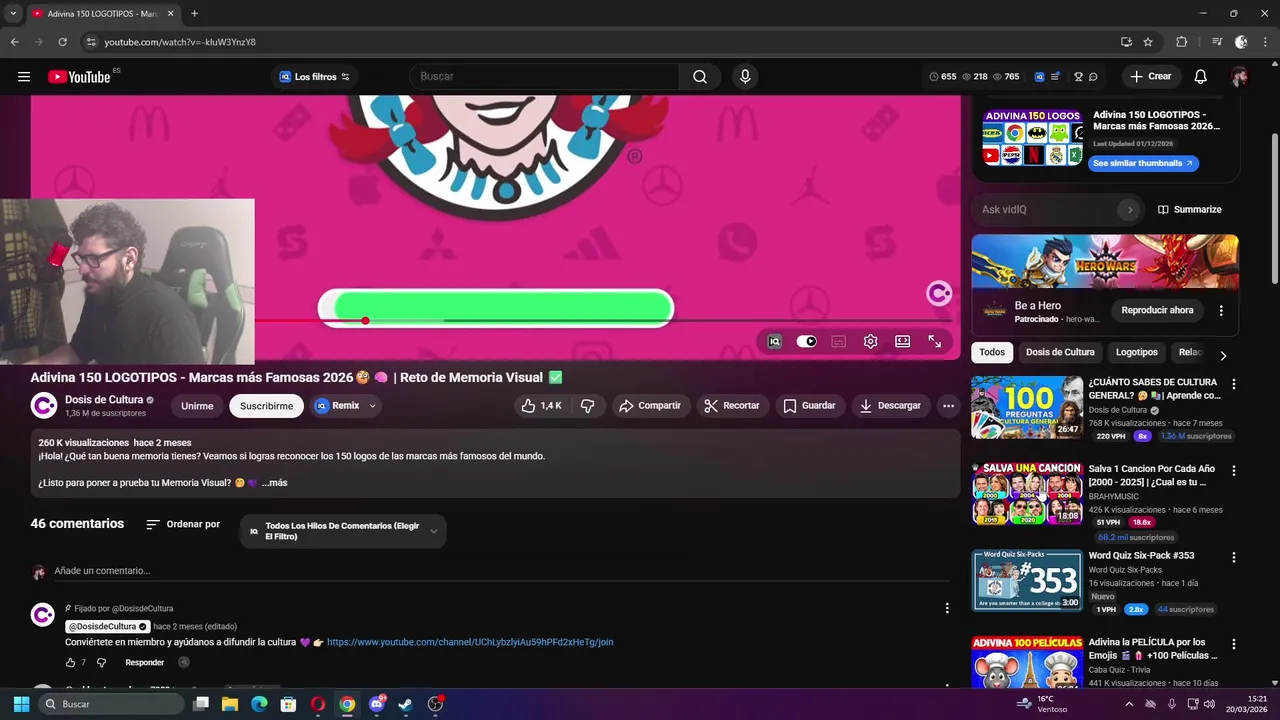Open Hero Wars ad options menu
Image resolution: width=1280 pixels, height=720 pixels.
point(1221,311)
